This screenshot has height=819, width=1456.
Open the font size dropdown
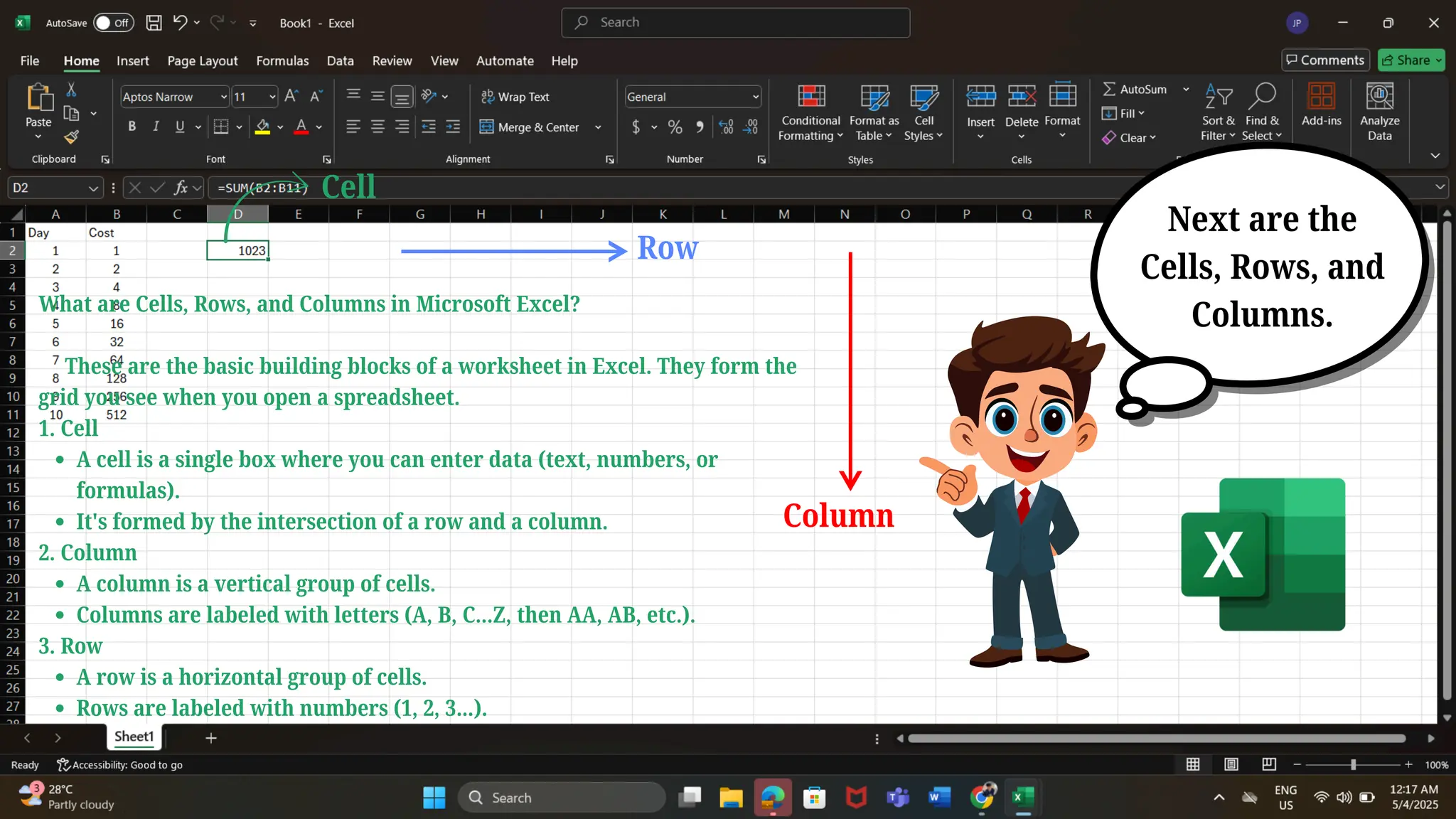272,97
